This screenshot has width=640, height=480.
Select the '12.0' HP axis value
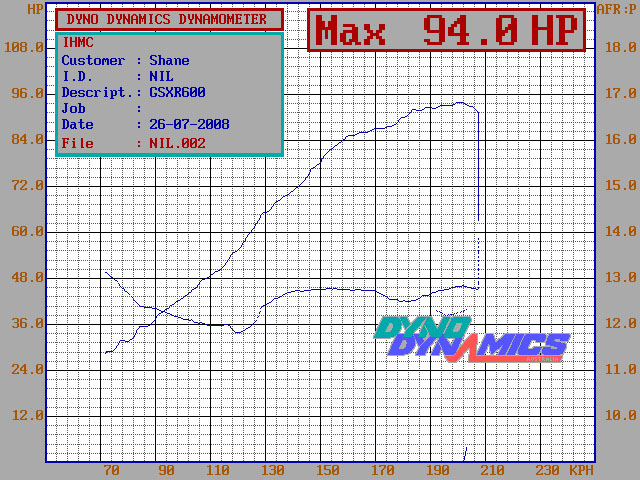click(27, 416)
